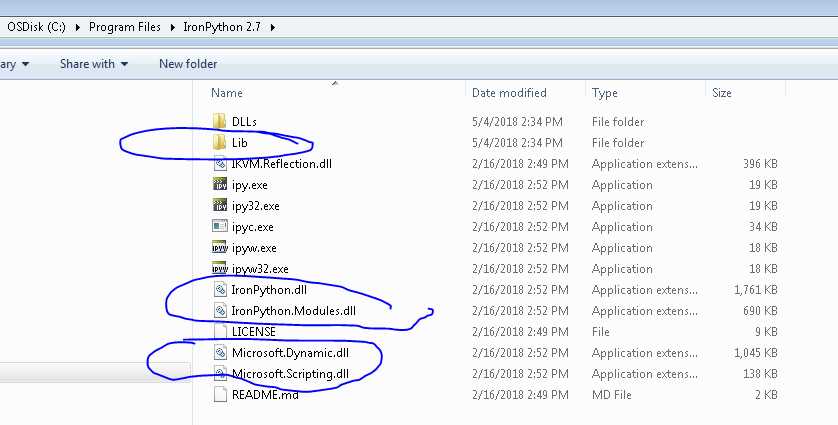The image size is (838, 425).
Task: Select the Microsoft.Scripting.dll file icon
Action: (x=220, y=374)
